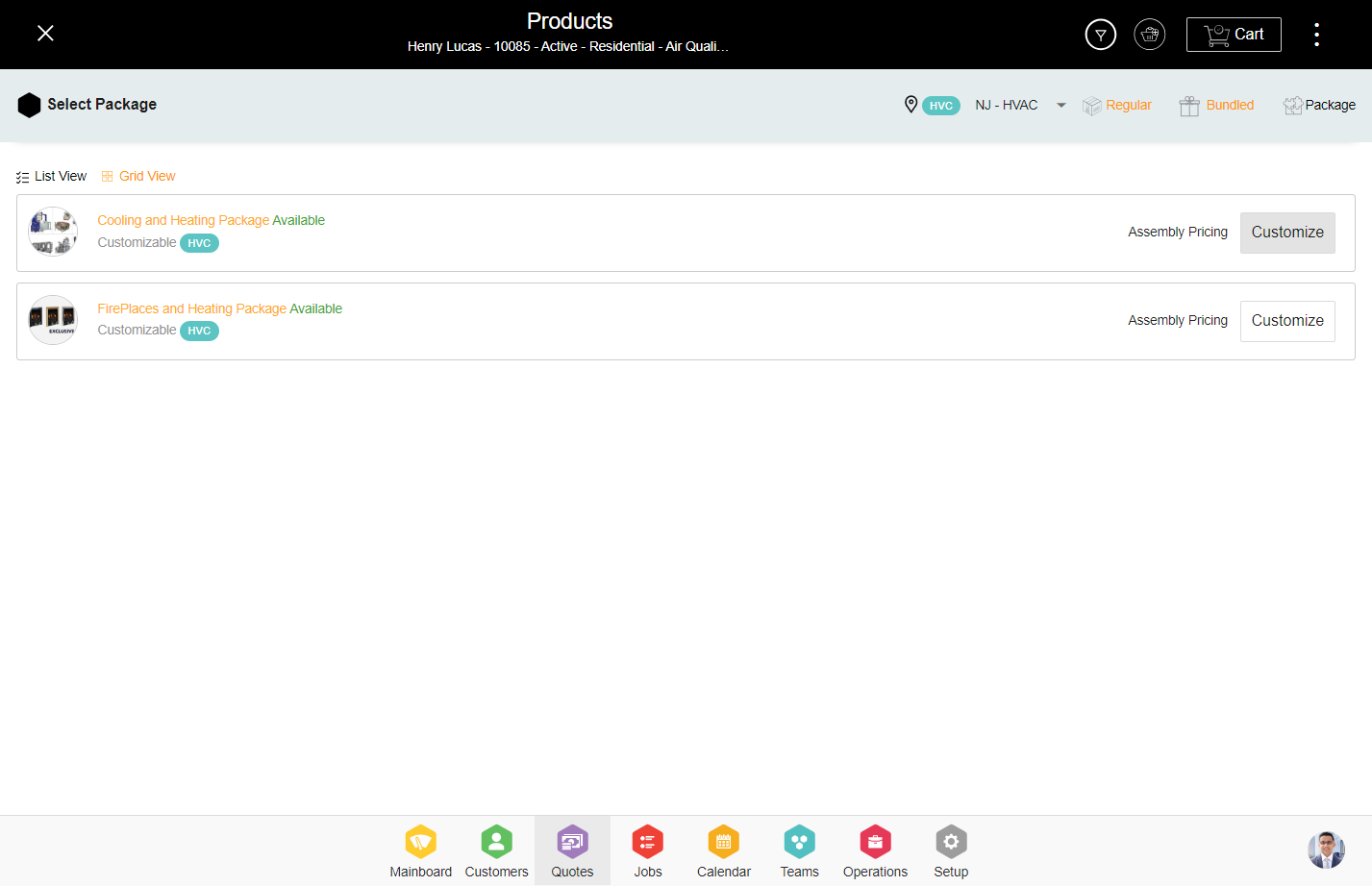Click the Grid View grid icon
Screen dimensions: 1372x886
(108, 177)
